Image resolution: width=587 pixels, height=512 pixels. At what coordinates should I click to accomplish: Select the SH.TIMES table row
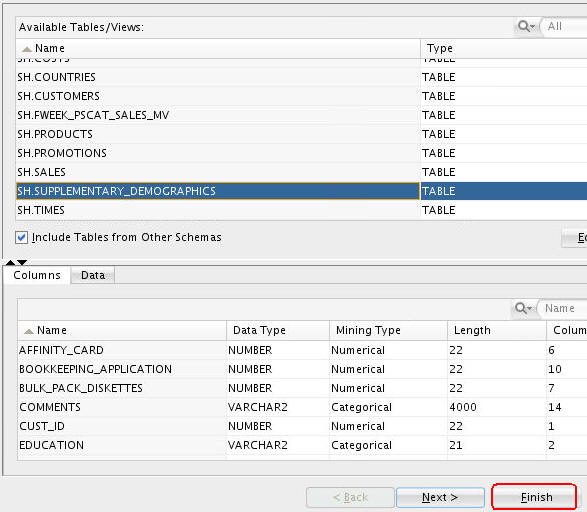point(301,210)
